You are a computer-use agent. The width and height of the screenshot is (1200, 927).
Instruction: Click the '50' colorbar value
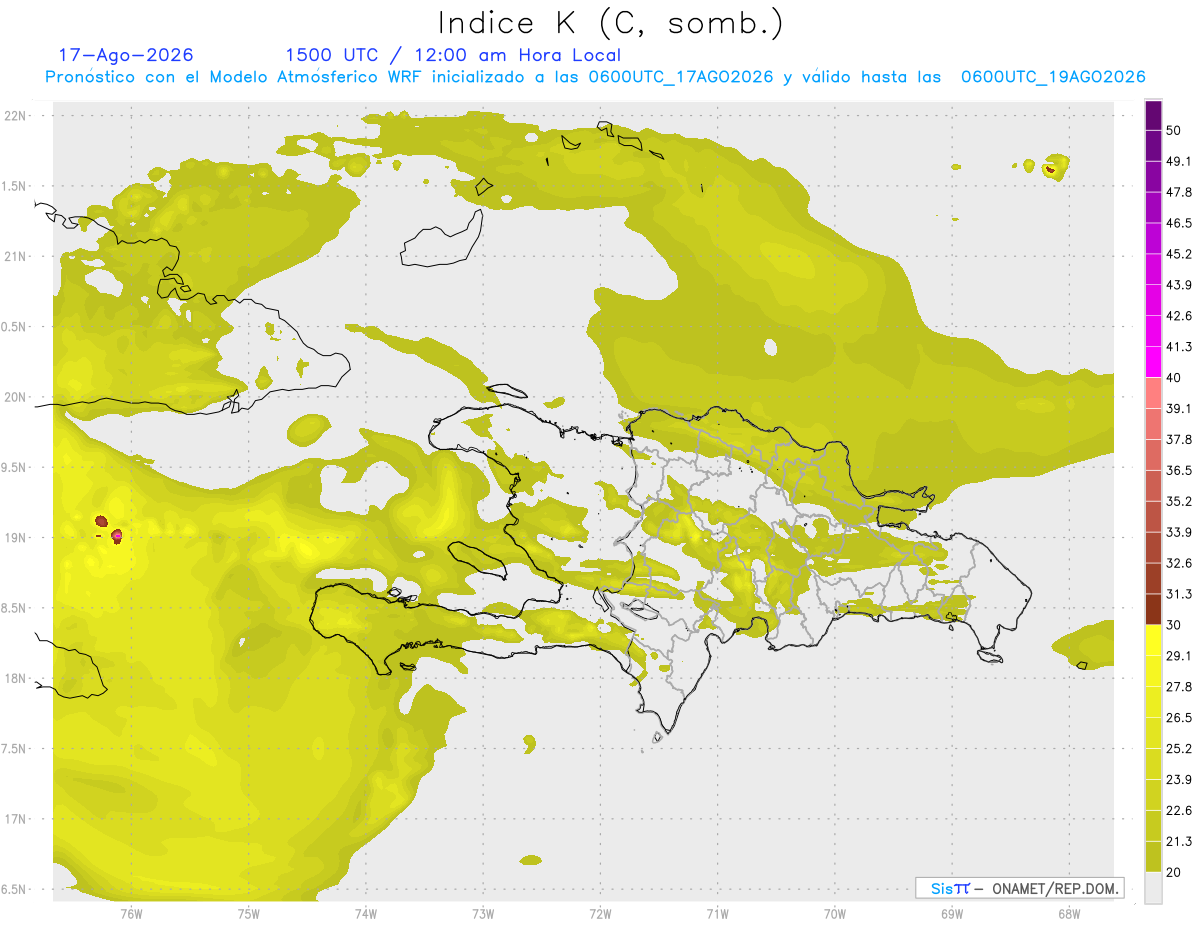1174,131
